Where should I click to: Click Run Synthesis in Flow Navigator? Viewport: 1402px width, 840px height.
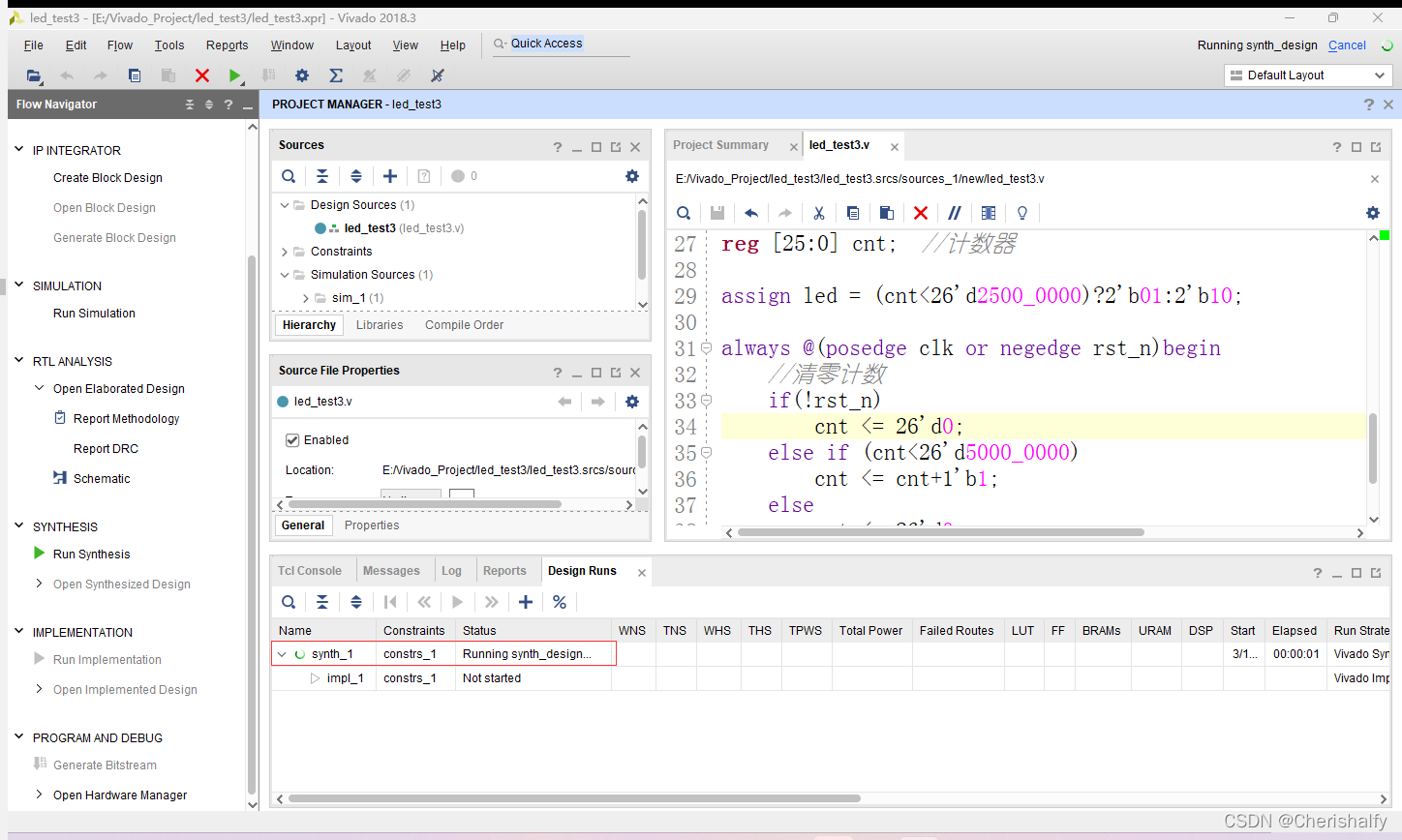[x=92, y=555]
